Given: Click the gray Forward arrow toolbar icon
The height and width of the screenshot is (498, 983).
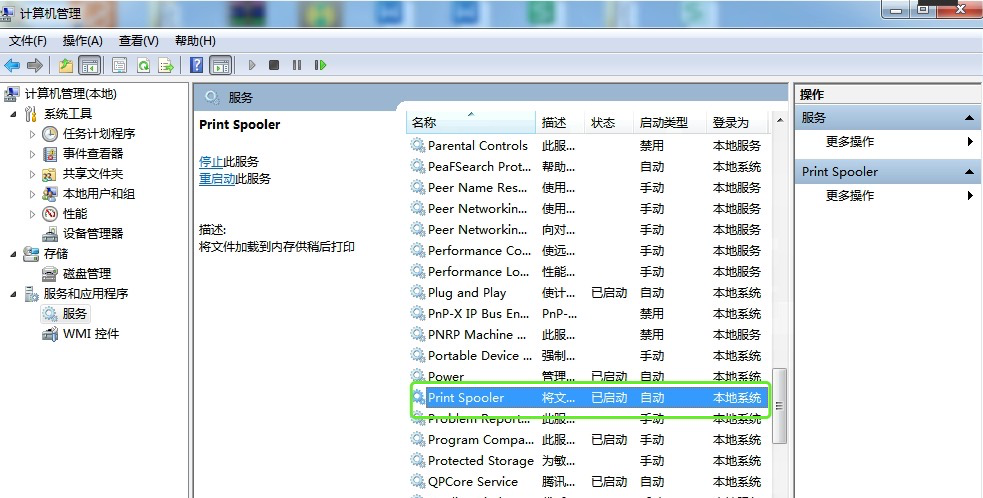Looking at the screenshot, I should coord(34,65).
